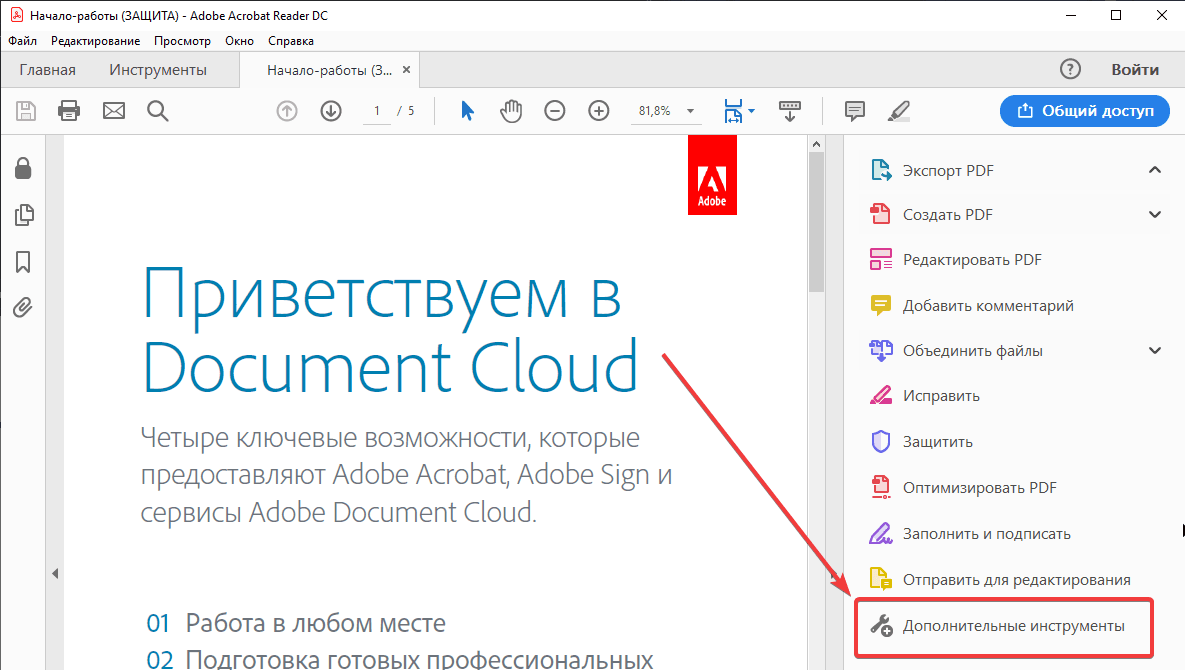Collapse the Экспорт PDF section

(1155, 170)
